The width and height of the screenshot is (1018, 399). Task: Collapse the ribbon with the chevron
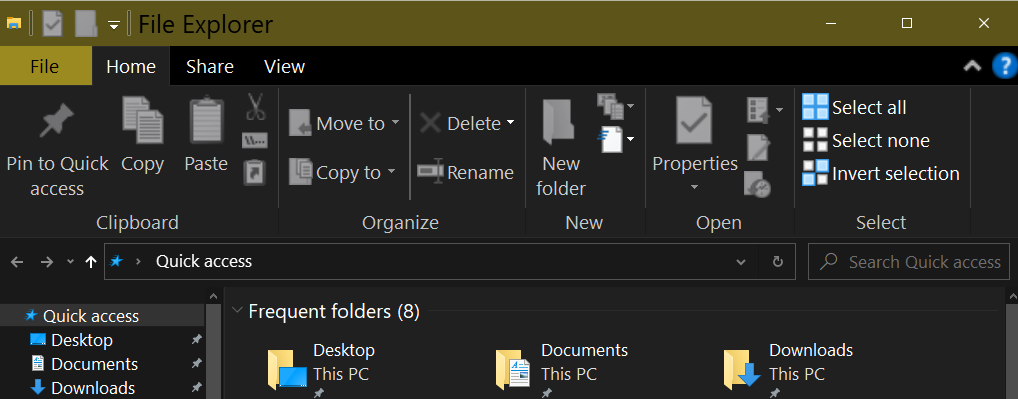(x=971, y=66)
